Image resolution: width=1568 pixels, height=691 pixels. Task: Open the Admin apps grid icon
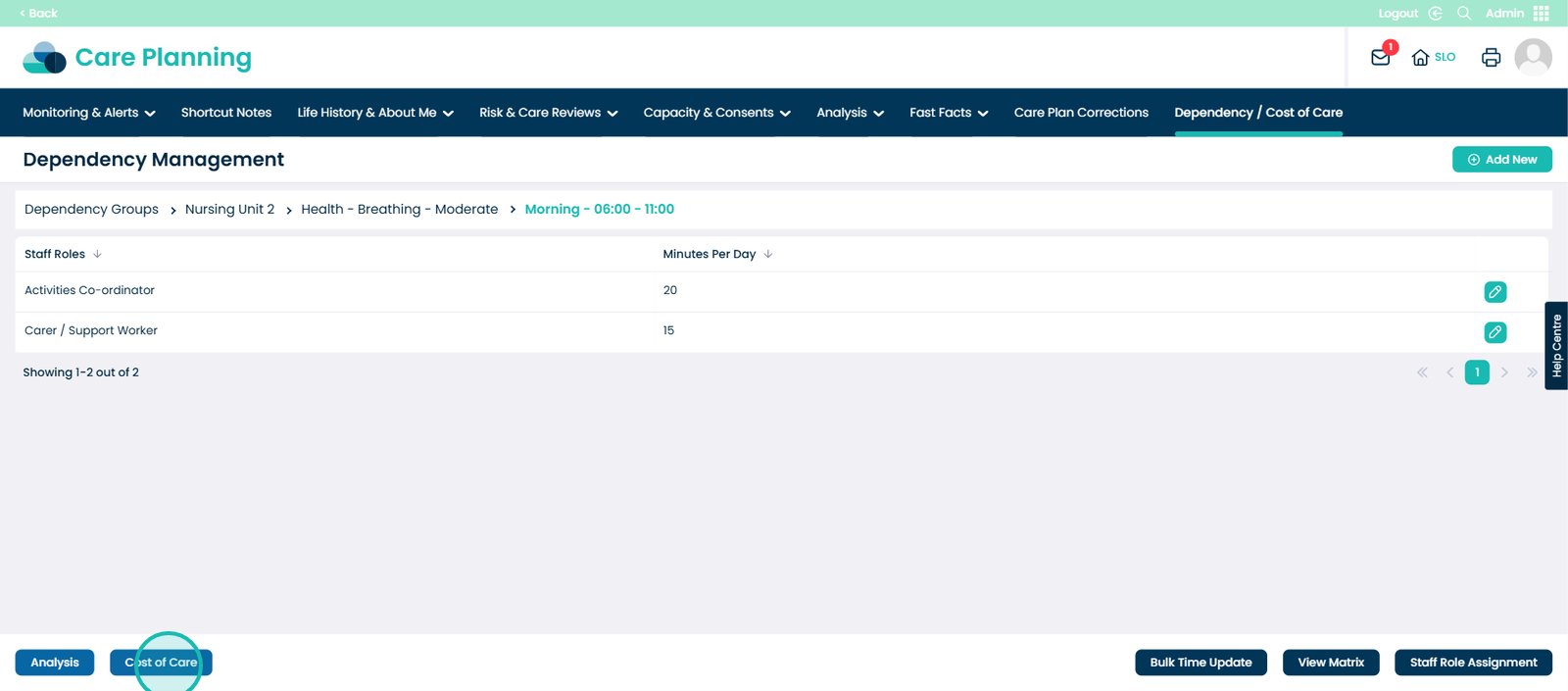tap(1541, 13)
